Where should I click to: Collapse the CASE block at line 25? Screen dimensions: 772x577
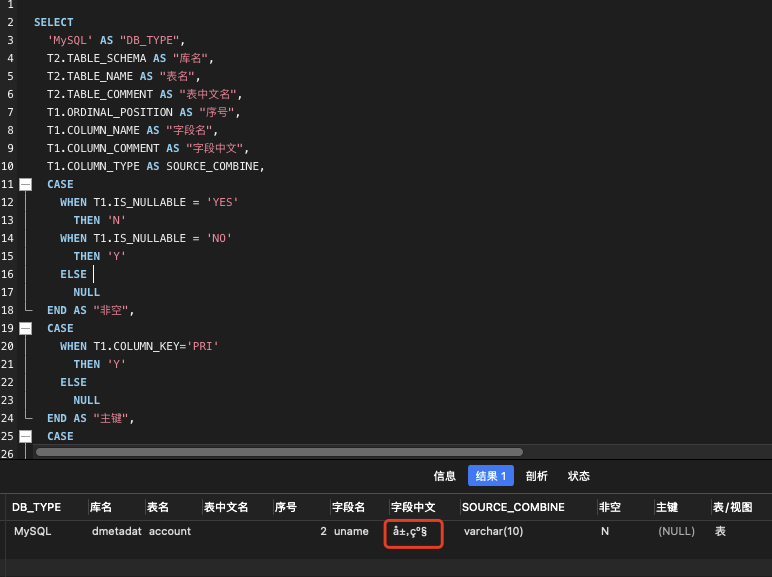pyautogui.click(x=26, y=436)
